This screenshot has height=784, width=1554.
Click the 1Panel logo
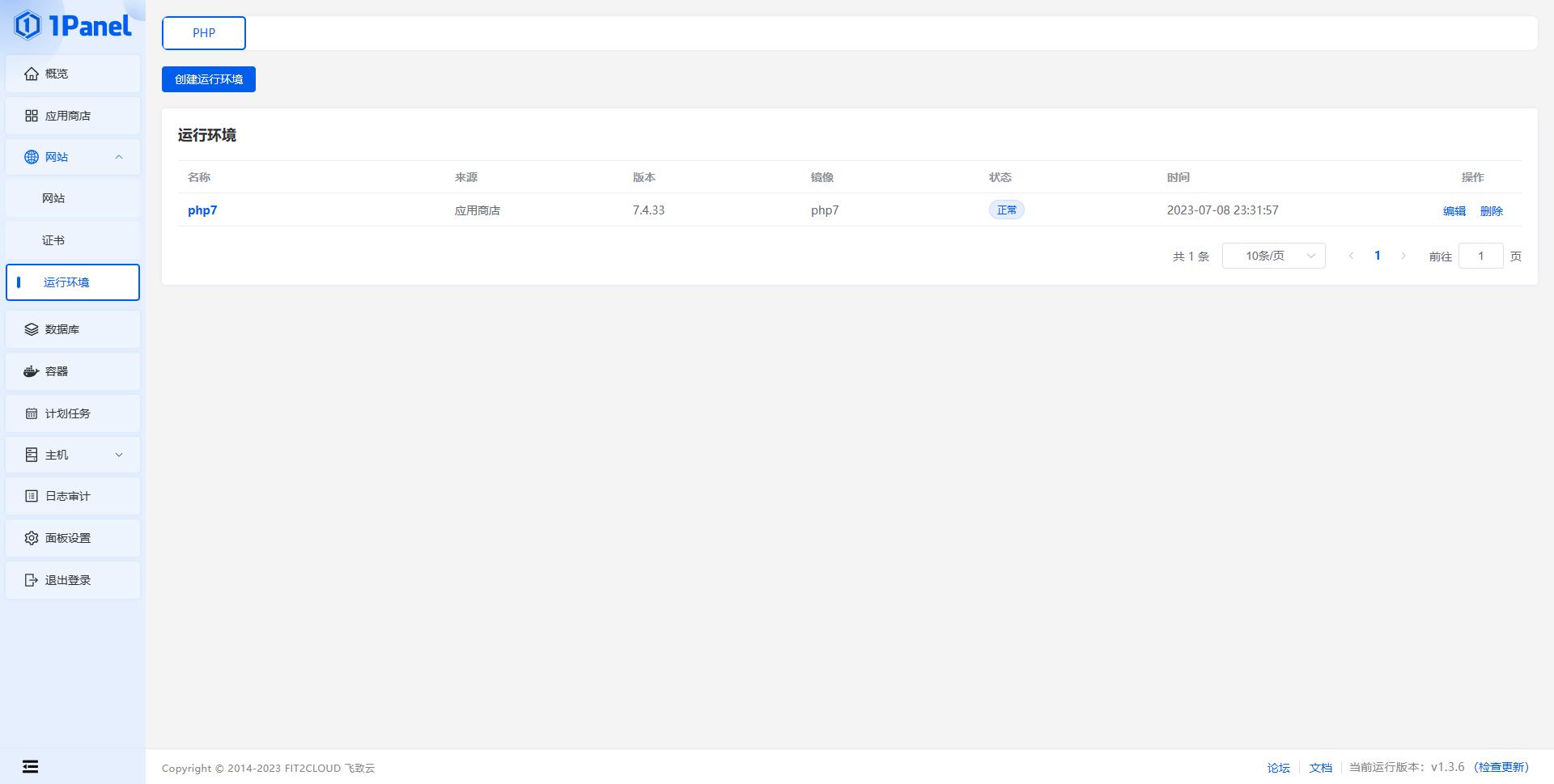coord(73,25)
